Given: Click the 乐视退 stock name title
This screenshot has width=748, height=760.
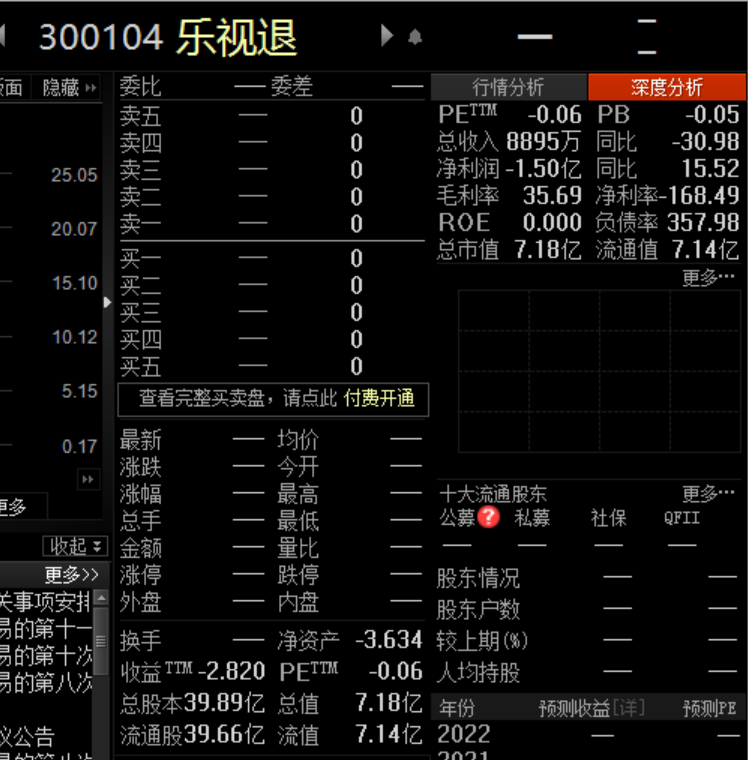Looking at the screenshot, I should coord(238,38).
